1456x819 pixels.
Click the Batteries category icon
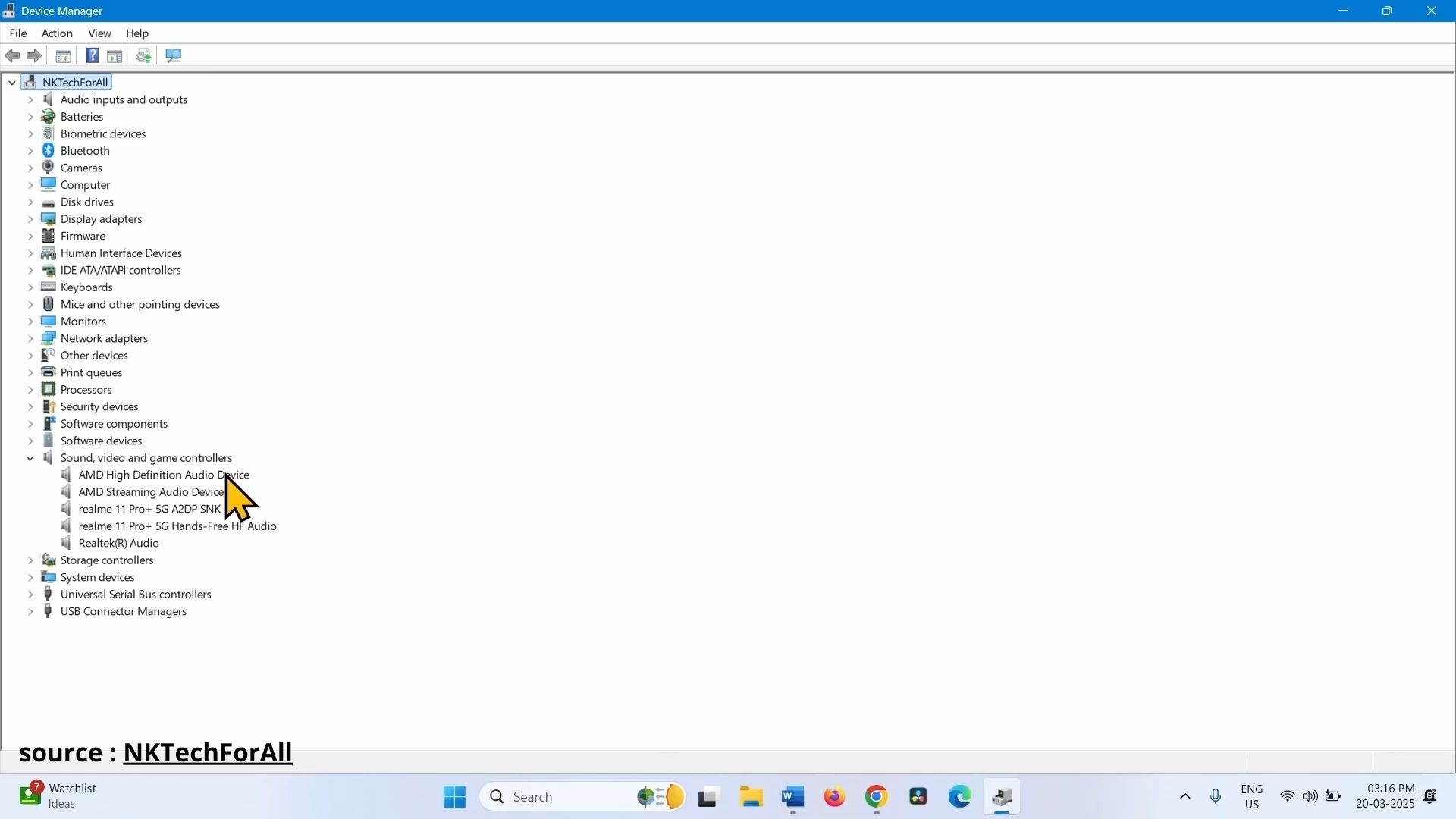coord(49,117)
